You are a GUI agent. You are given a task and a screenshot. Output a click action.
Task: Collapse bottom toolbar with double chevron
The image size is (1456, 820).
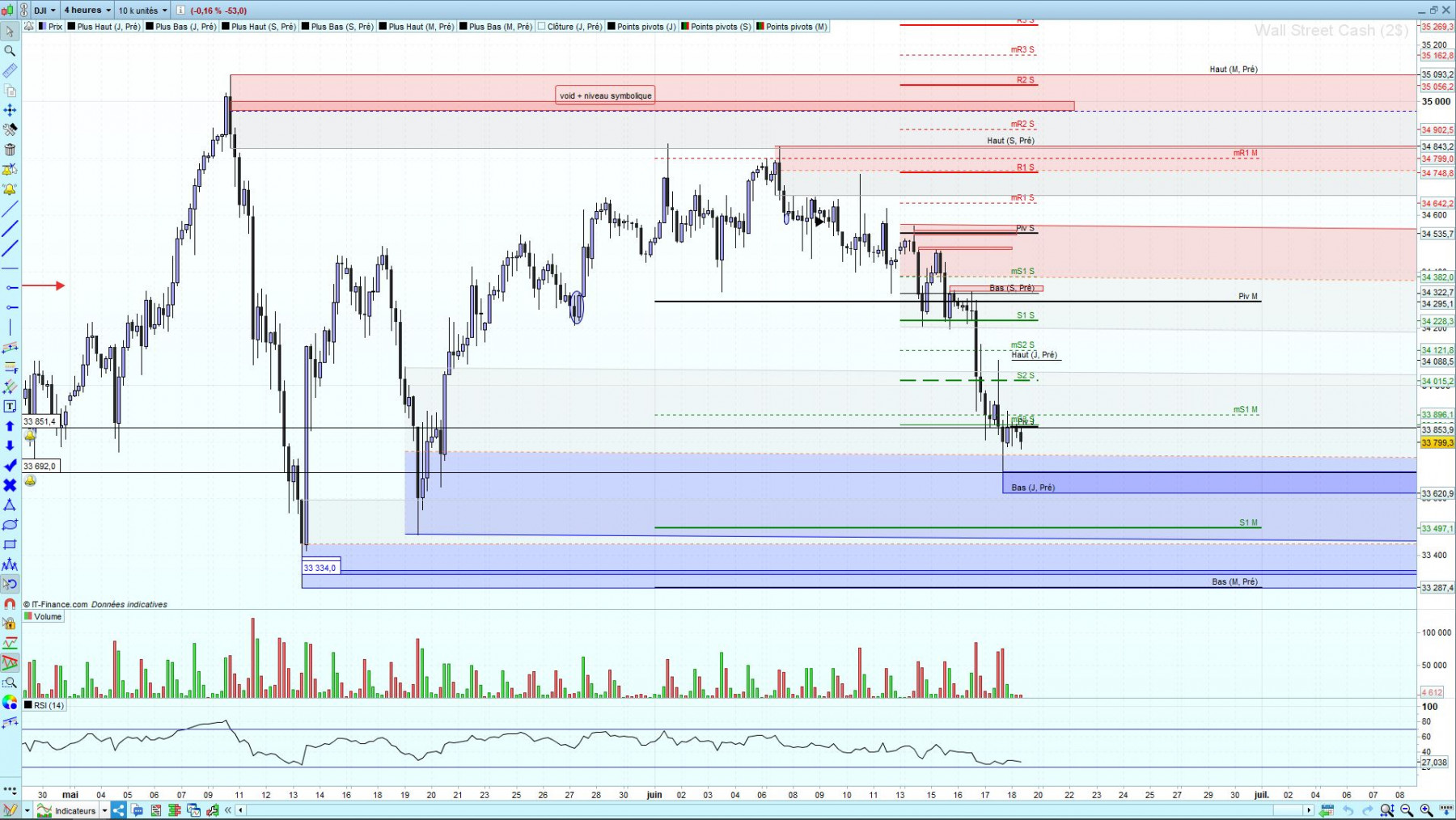click(x=228, y=810)
